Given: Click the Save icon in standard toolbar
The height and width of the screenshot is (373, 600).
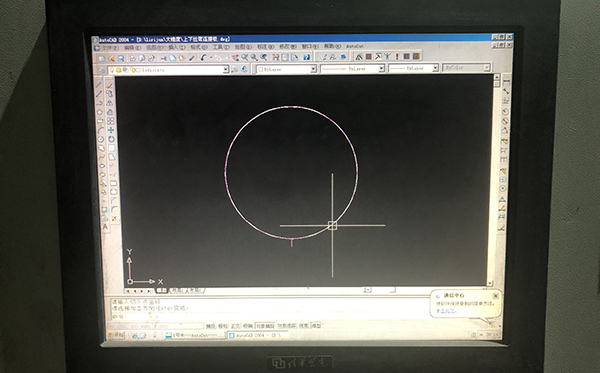Looking at the screenshot, I should [121, 58].
